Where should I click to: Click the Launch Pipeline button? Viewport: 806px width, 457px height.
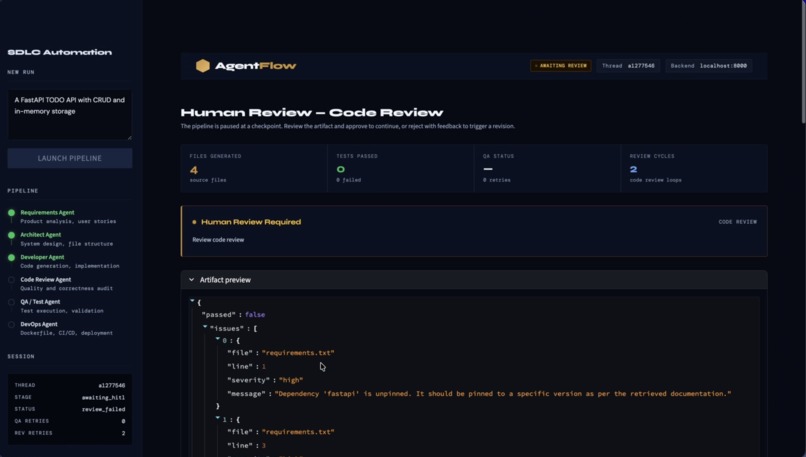click(69, 158)
